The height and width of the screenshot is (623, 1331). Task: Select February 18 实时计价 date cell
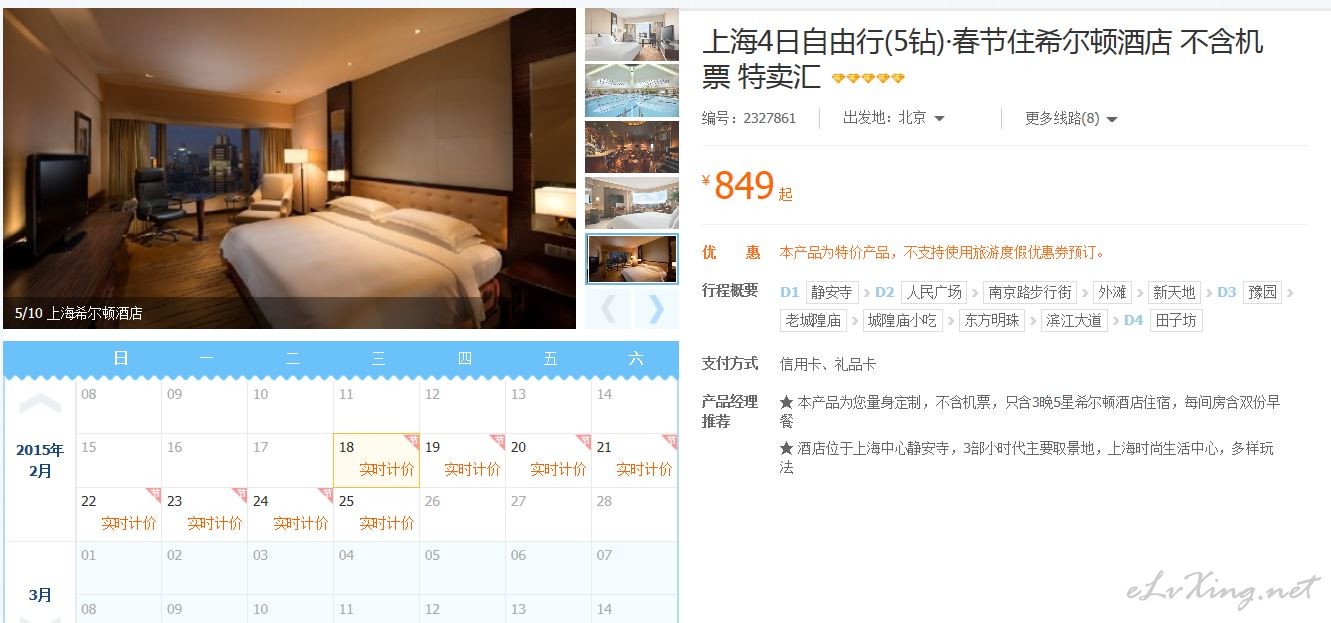[376, 460]
